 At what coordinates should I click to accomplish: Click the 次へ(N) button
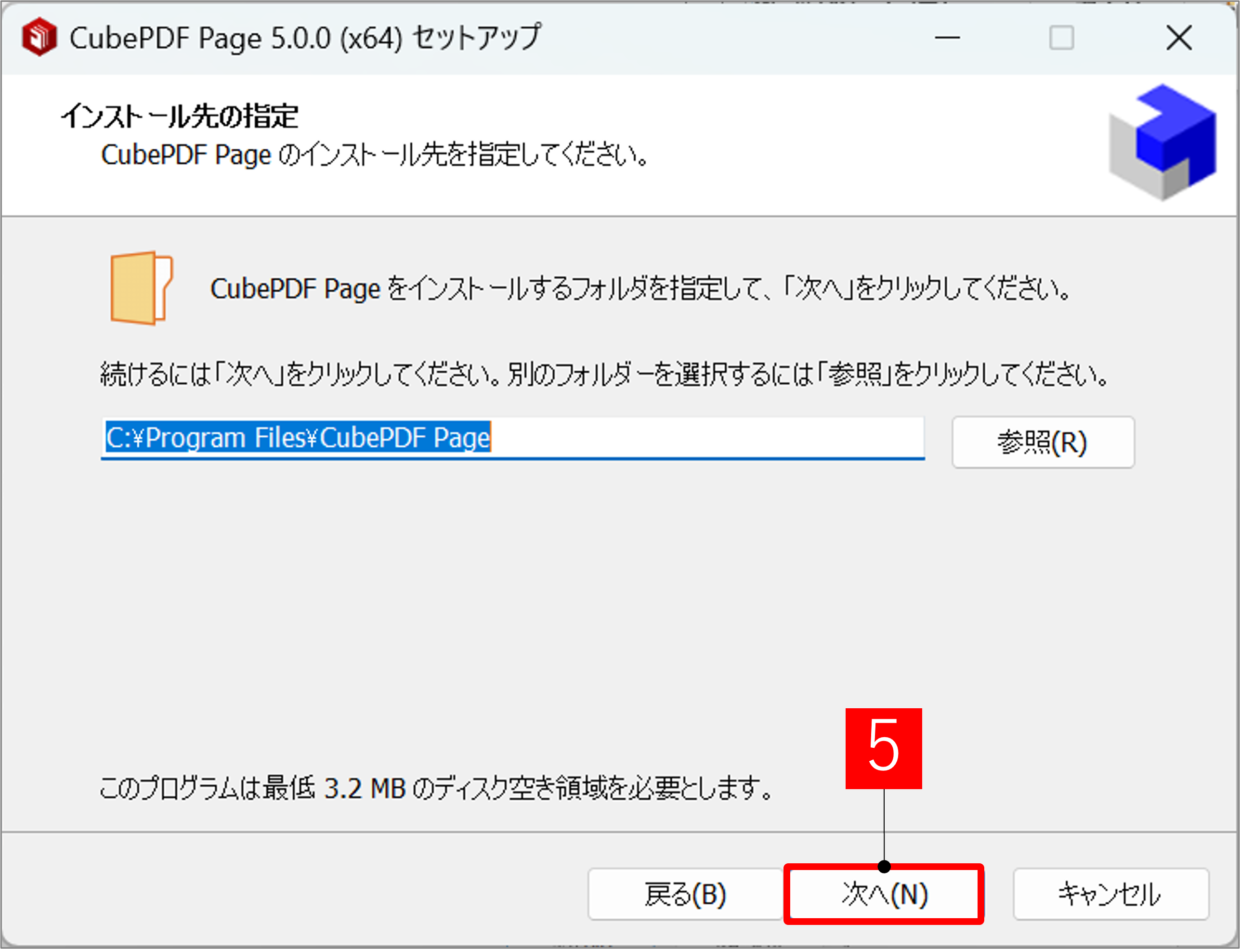tap(884, 894)
